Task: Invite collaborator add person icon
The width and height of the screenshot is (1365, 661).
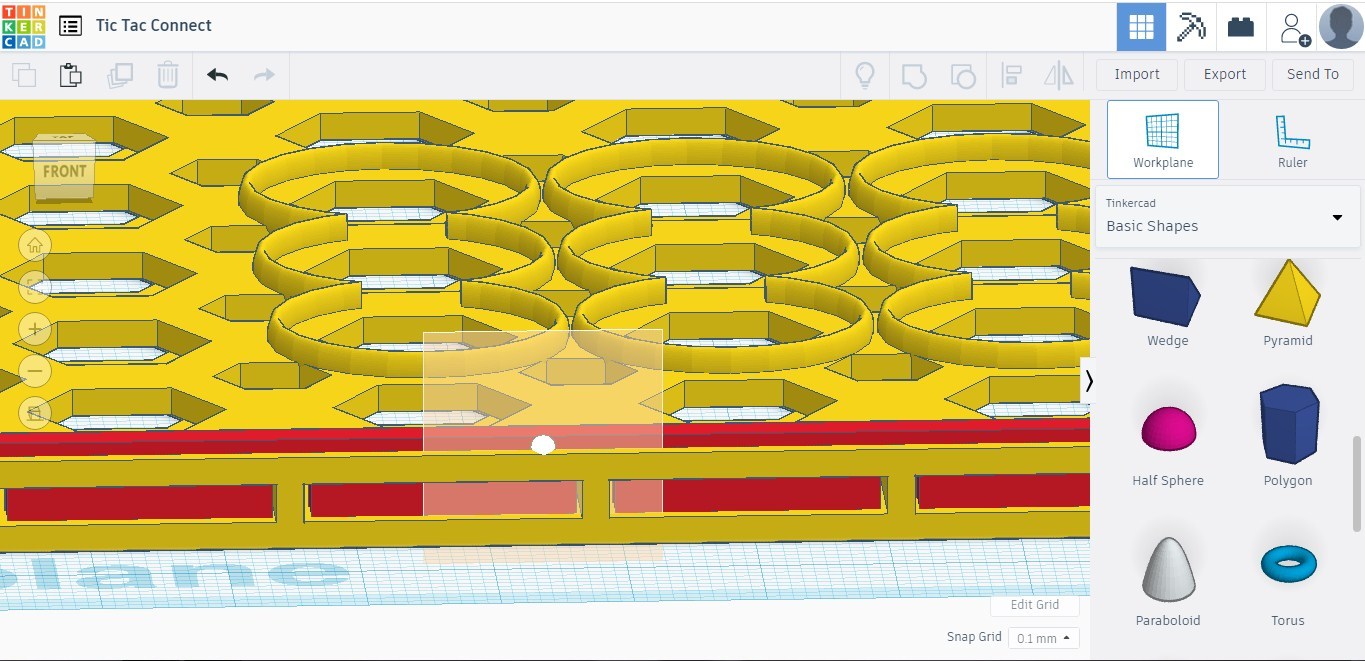Action: point(1294,28)
